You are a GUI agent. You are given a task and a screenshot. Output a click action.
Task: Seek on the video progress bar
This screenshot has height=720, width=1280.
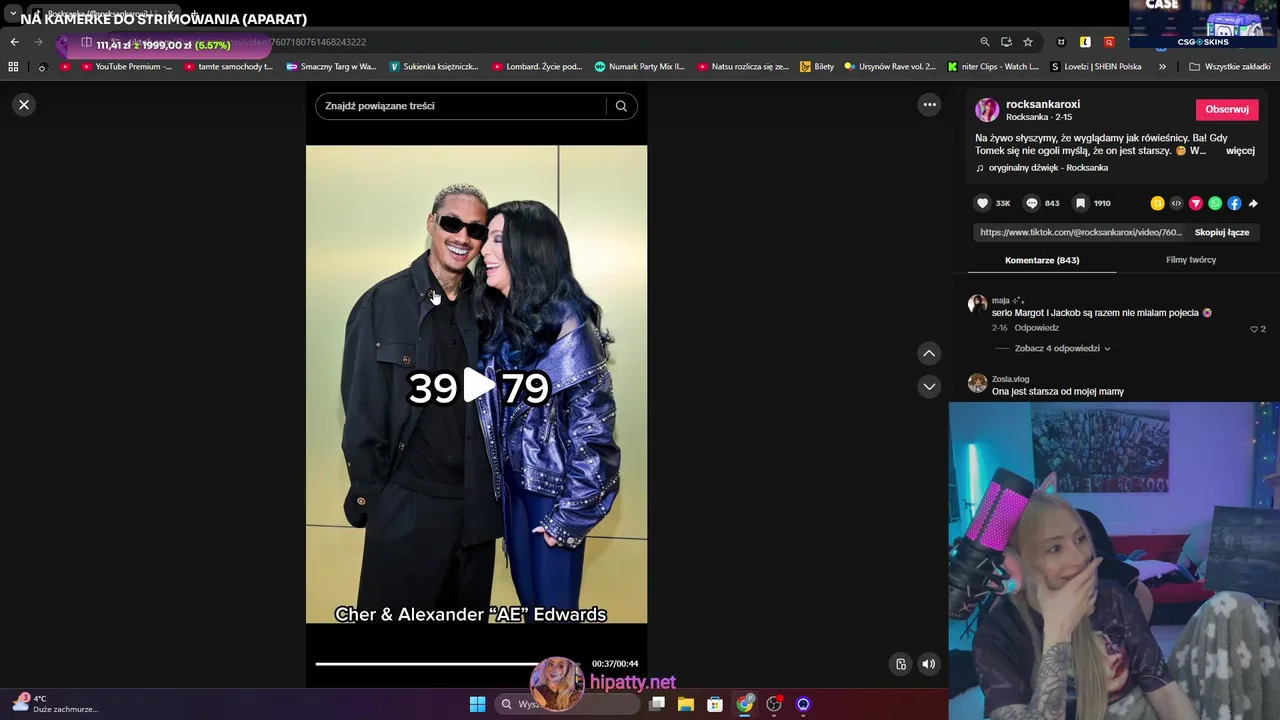[450, 664]
